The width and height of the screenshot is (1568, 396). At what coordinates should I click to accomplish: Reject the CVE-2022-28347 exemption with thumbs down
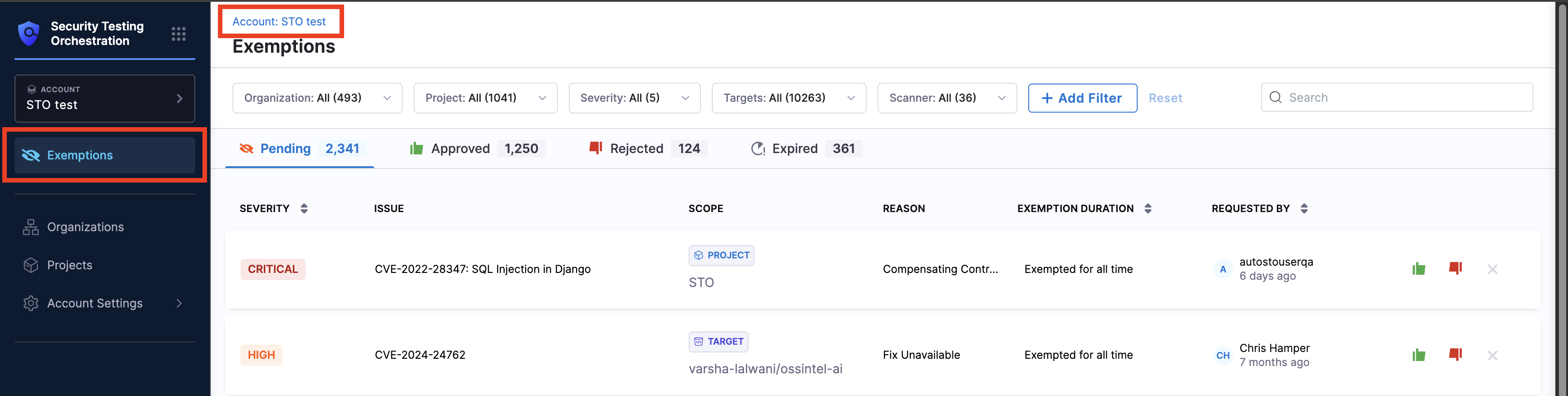point(1455,269)
